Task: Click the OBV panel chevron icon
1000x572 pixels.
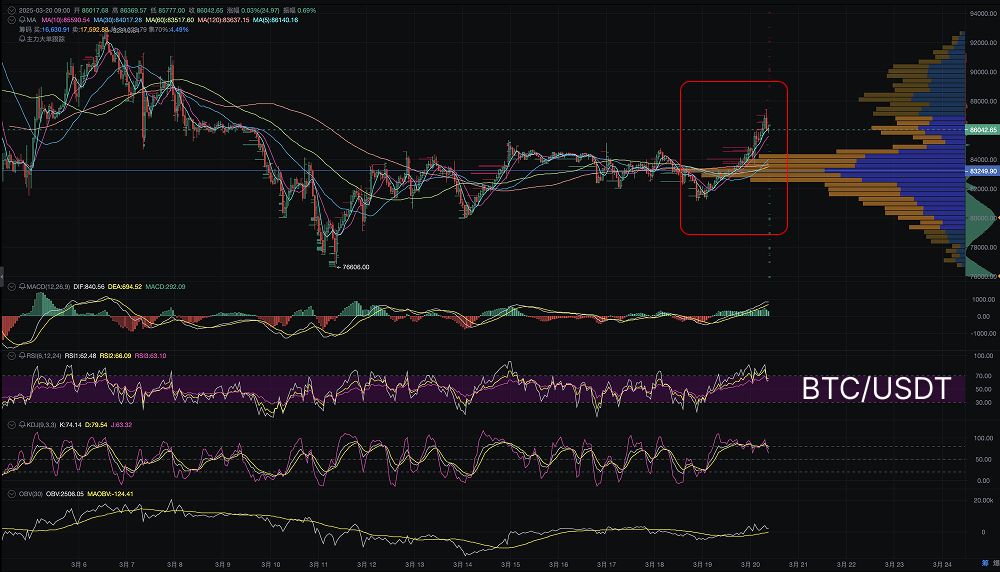Action: 10,494
